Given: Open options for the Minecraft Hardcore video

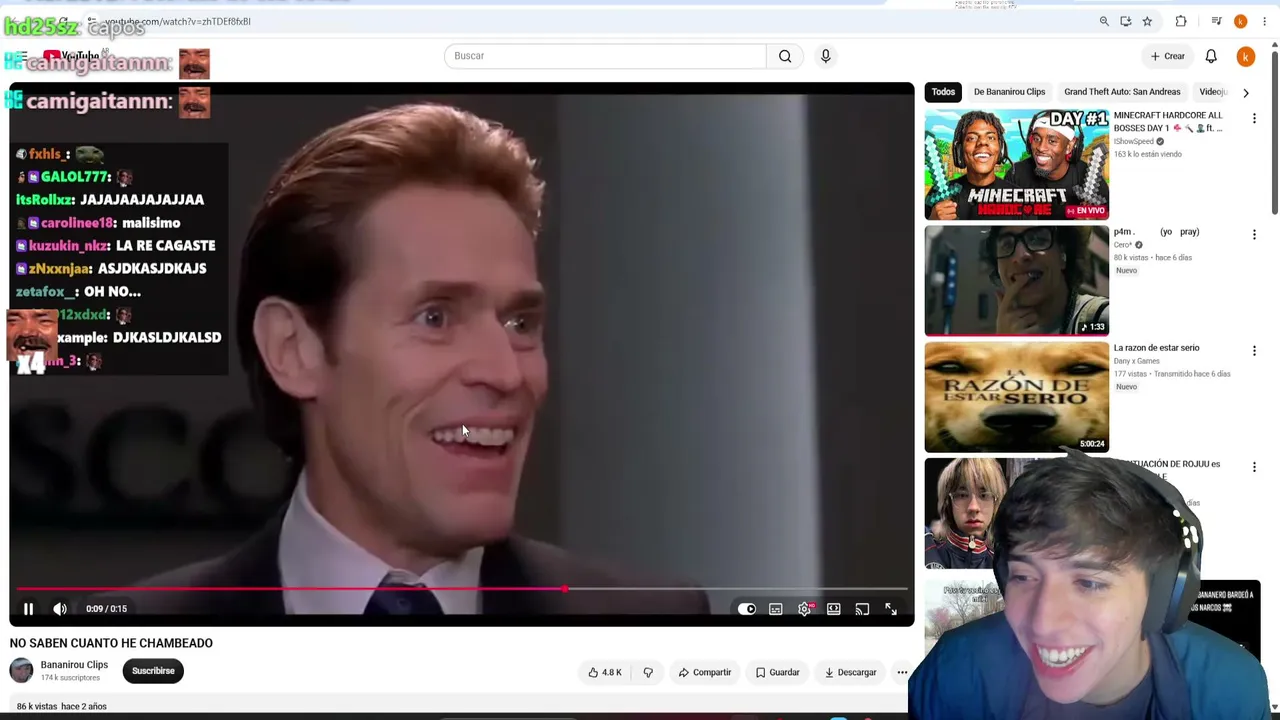Looking at the screenshot, I should click(1254, 119).
